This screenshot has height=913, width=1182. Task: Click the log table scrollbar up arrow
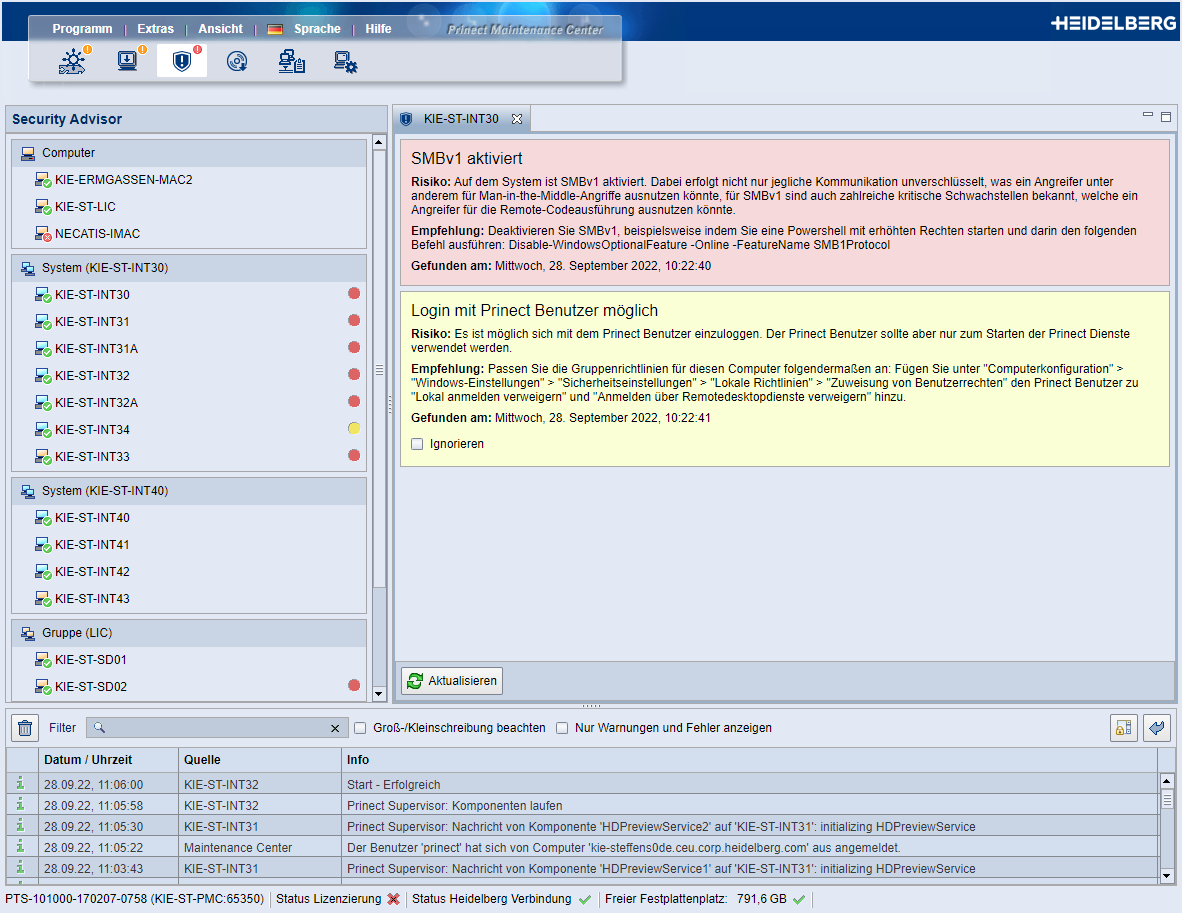pos(1167,780)
